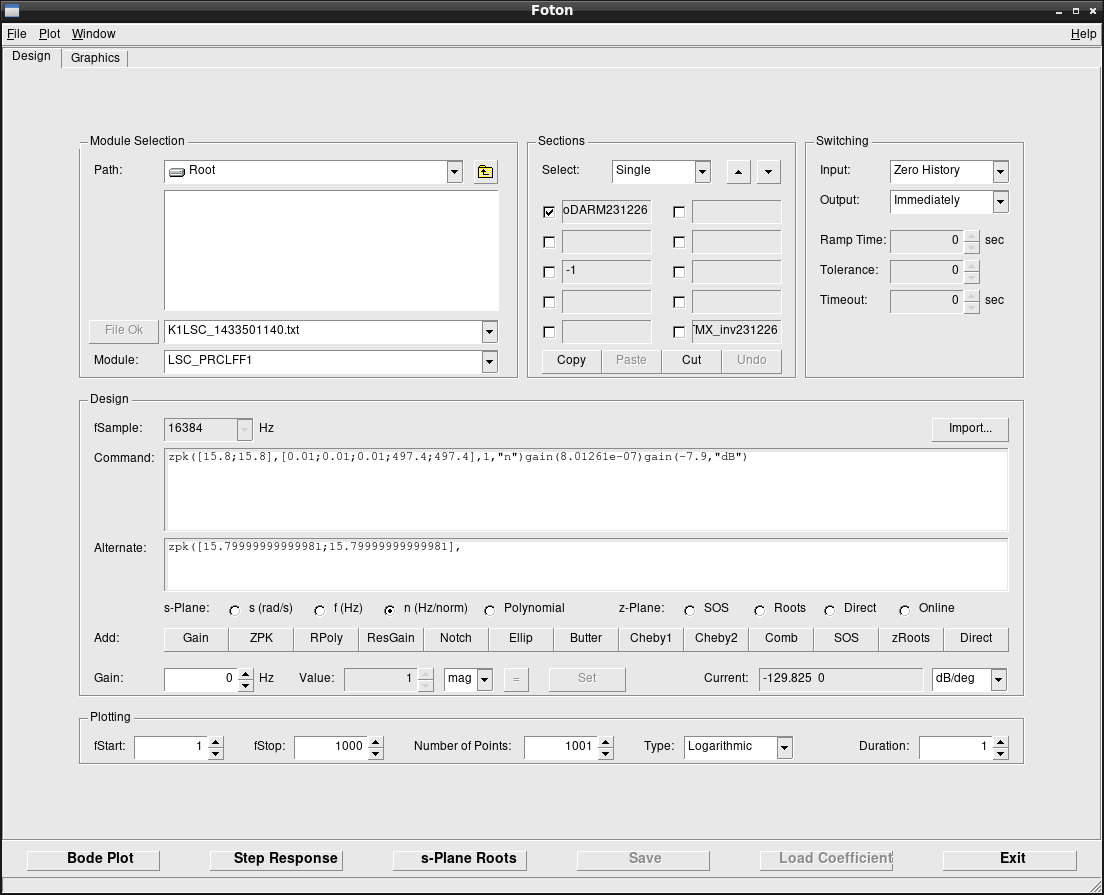The width and height of the screenshot is (1104, 895).
Task: Add an SOS filter section
Action: tap(846, 639)
